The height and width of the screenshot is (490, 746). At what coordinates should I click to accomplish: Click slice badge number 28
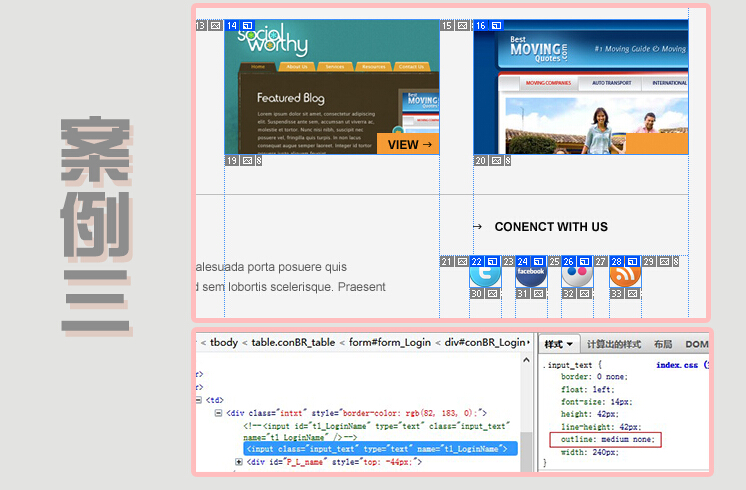[x=617, y=261]
